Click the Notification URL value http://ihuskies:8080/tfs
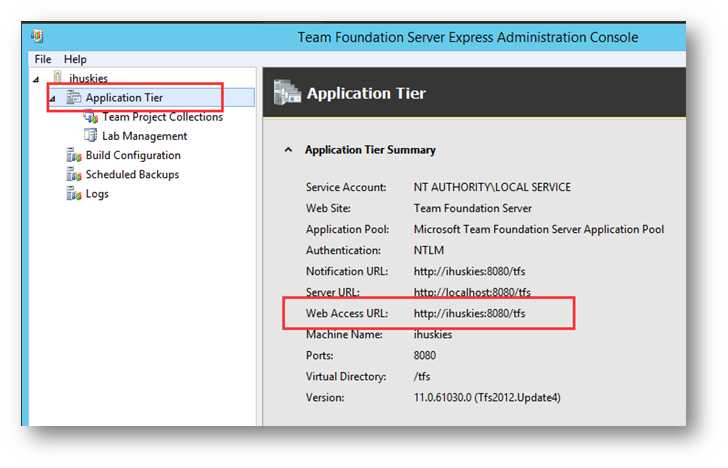This screenshot has width=728, height=468. tap(469, 271)
